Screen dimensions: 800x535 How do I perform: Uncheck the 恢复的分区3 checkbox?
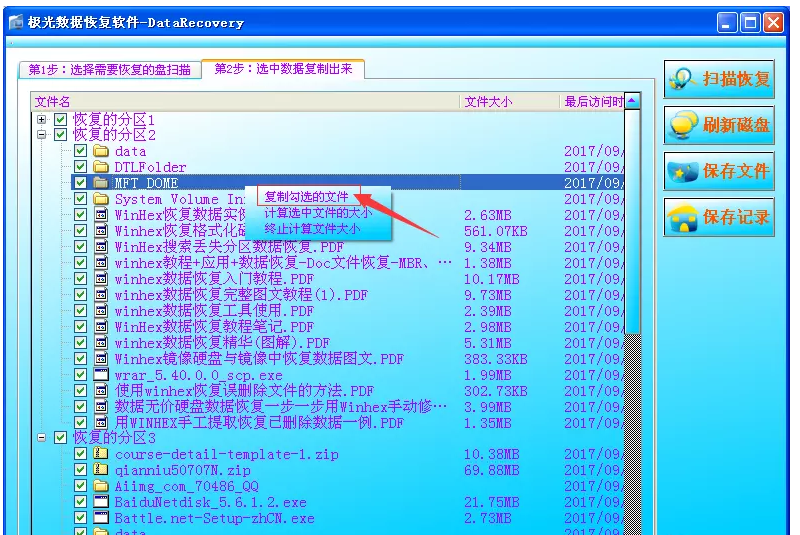[61, 438]
